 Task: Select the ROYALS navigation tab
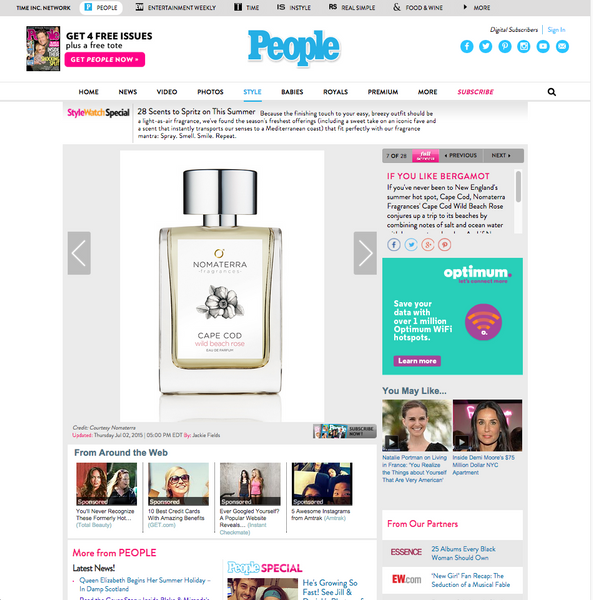[x=336, y=92]
